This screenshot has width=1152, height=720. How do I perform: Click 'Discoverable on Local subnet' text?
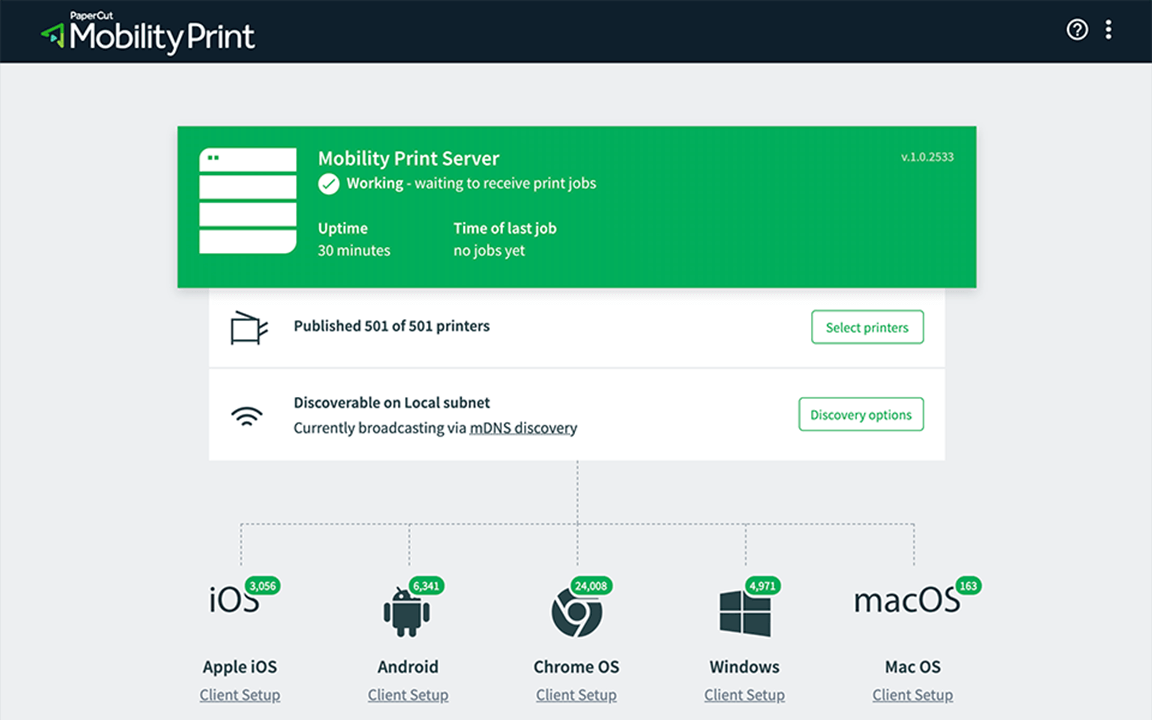pyautogui.click(x=392, y=402)
